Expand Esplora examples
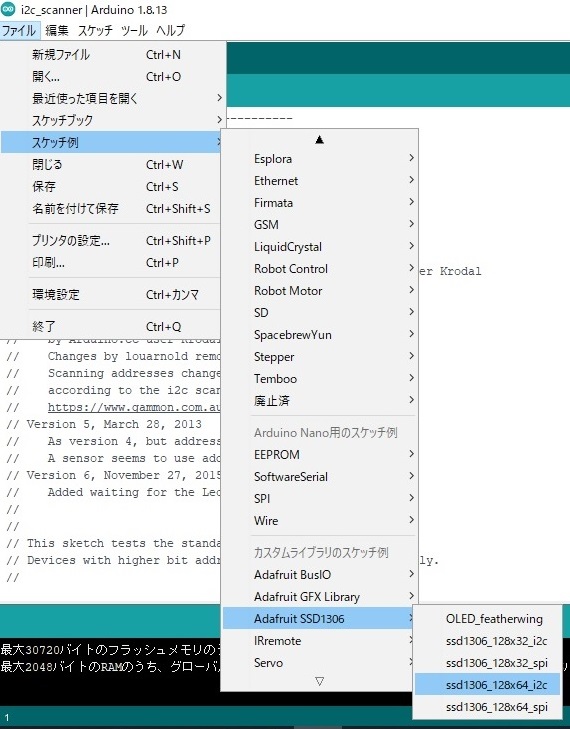570x729 pixels. click(x=319, y=159)
